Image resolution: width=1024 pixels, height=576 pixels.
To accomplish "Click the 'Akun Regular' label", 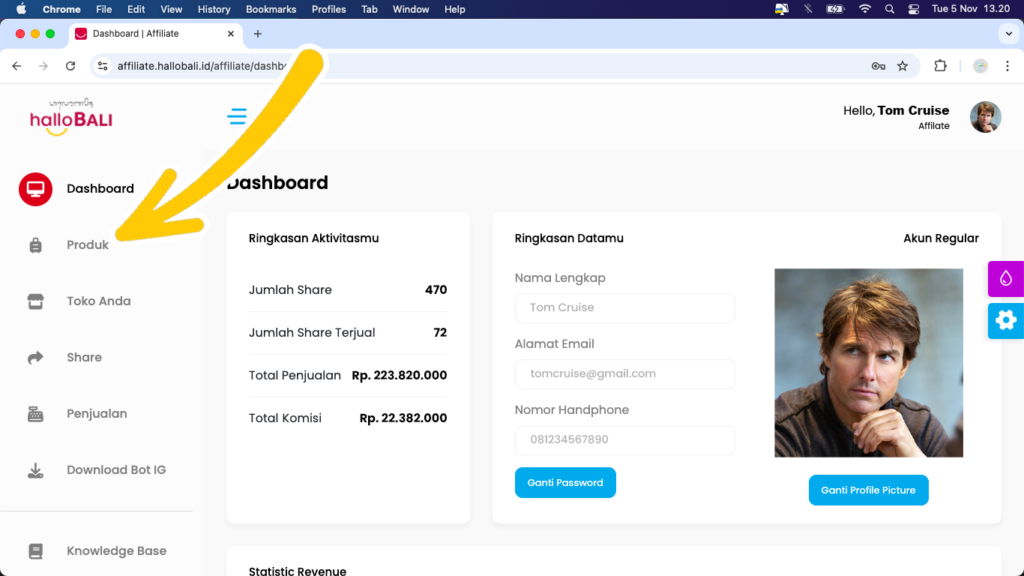I will [940, 238].
